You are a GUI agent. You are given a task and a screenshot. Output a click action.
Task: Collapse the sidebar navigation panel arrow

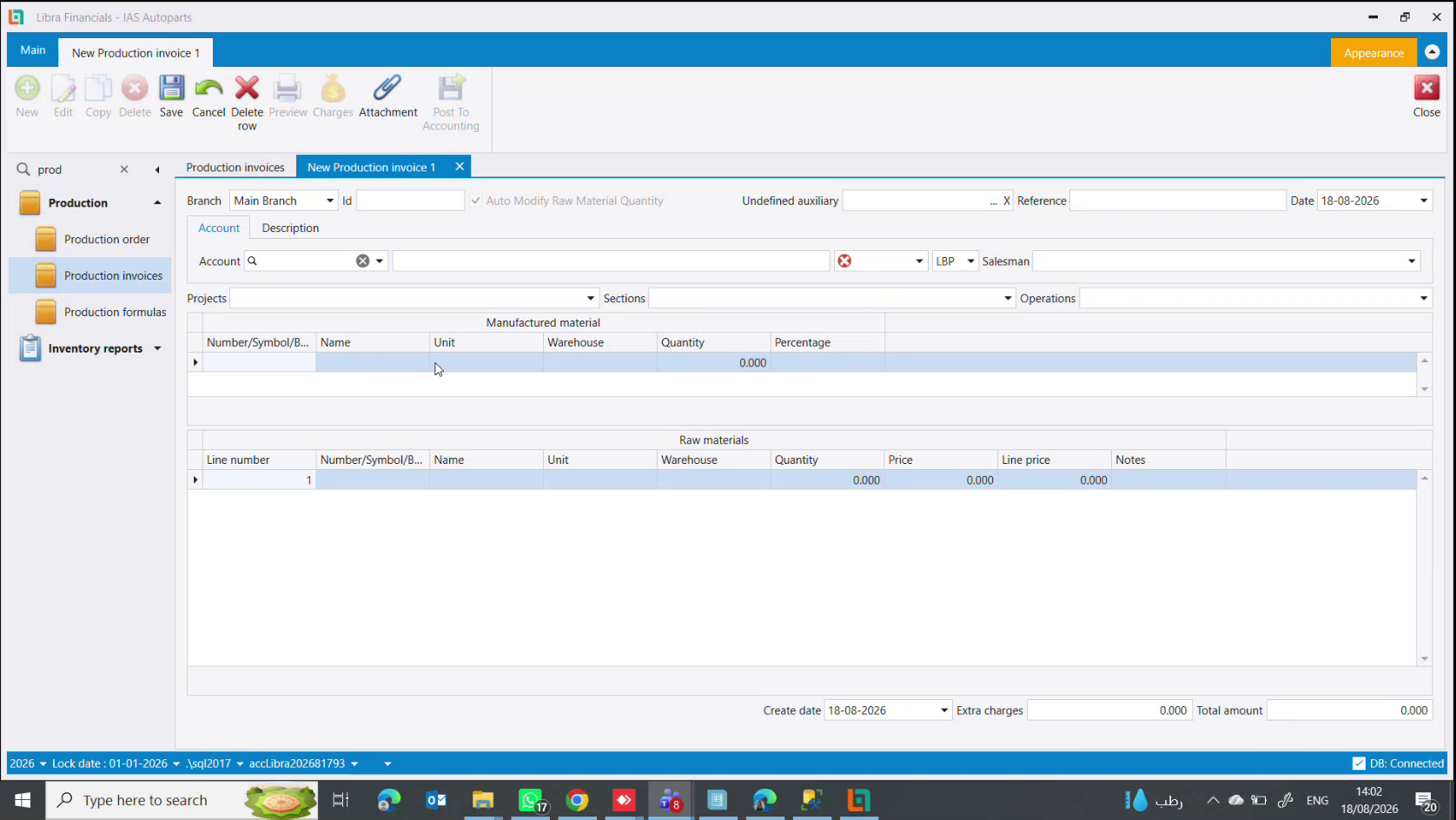click(x=157, y=169)
